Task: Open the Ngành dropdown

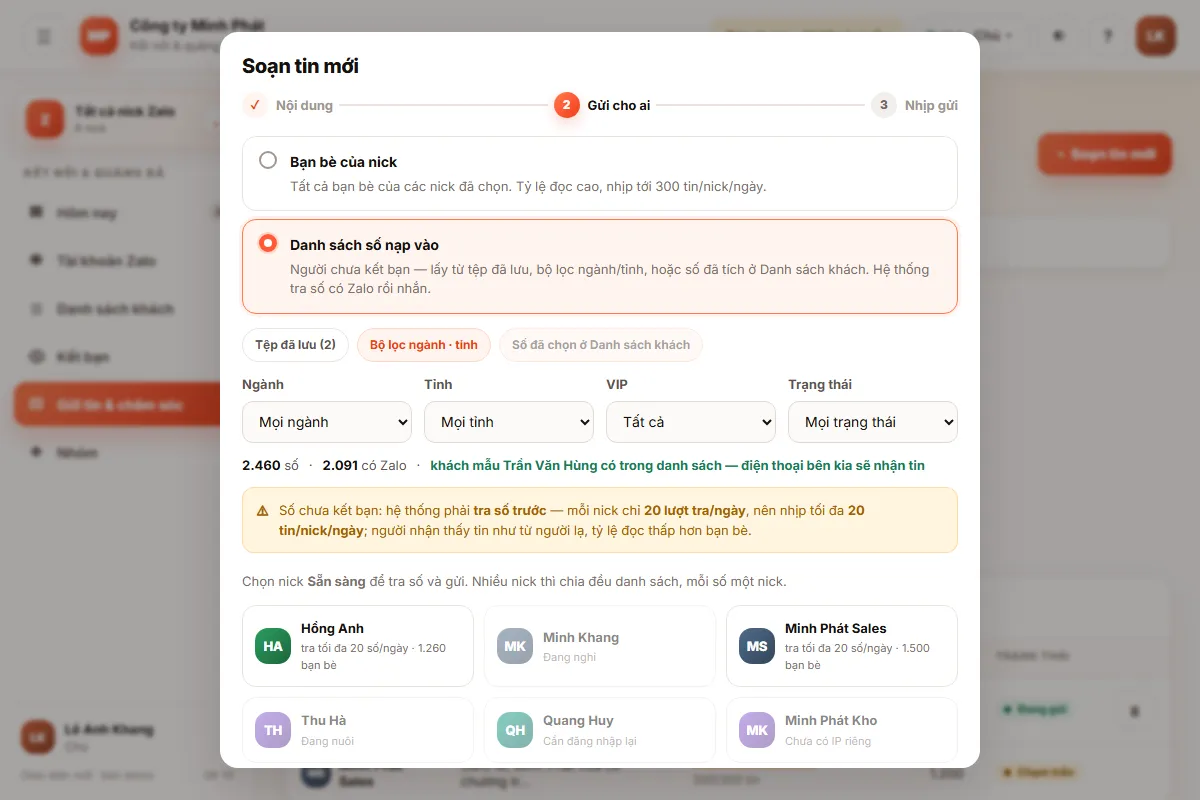Action: tap(327, 422)
